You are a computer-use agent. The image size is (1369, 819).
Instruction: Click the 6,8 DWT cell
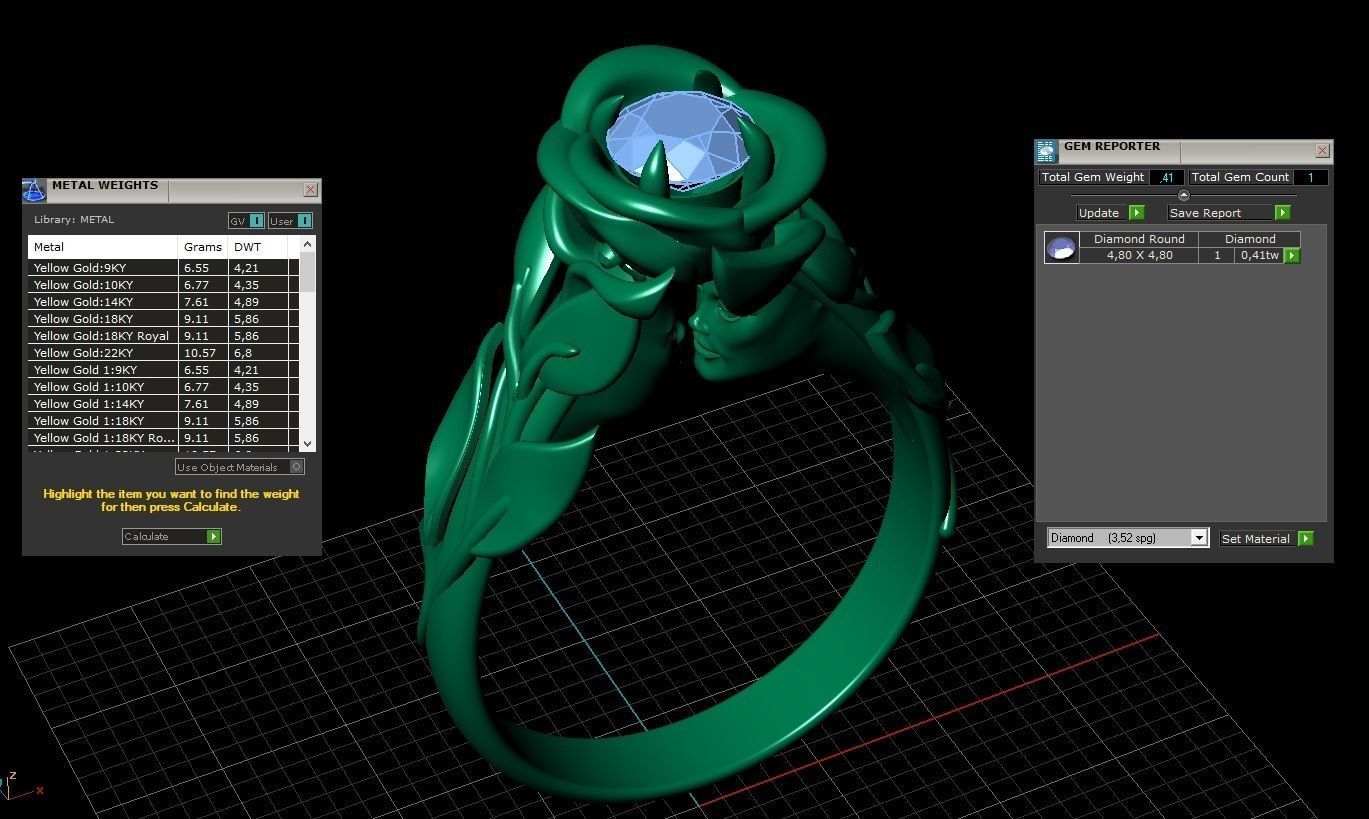[258, 353]
